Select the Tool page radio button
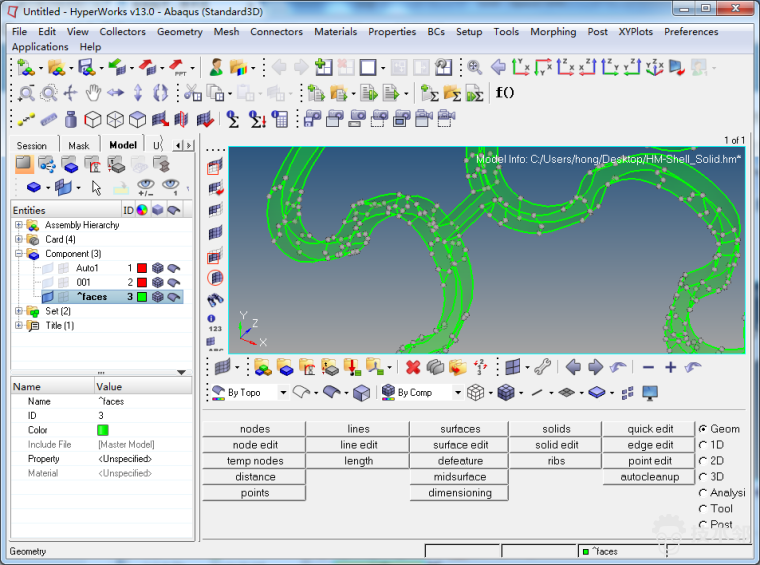760x565 pixels. coord(704,509)
